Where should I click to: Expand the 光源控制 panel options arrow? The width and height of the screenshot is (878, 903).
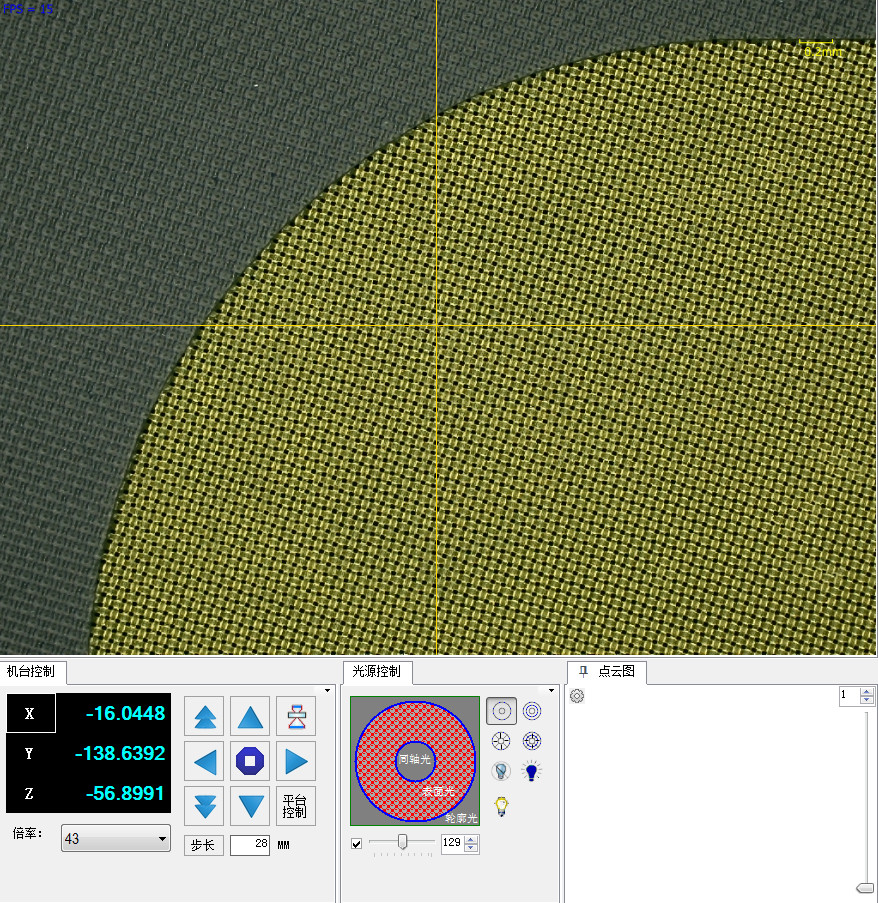click(551, 690)
